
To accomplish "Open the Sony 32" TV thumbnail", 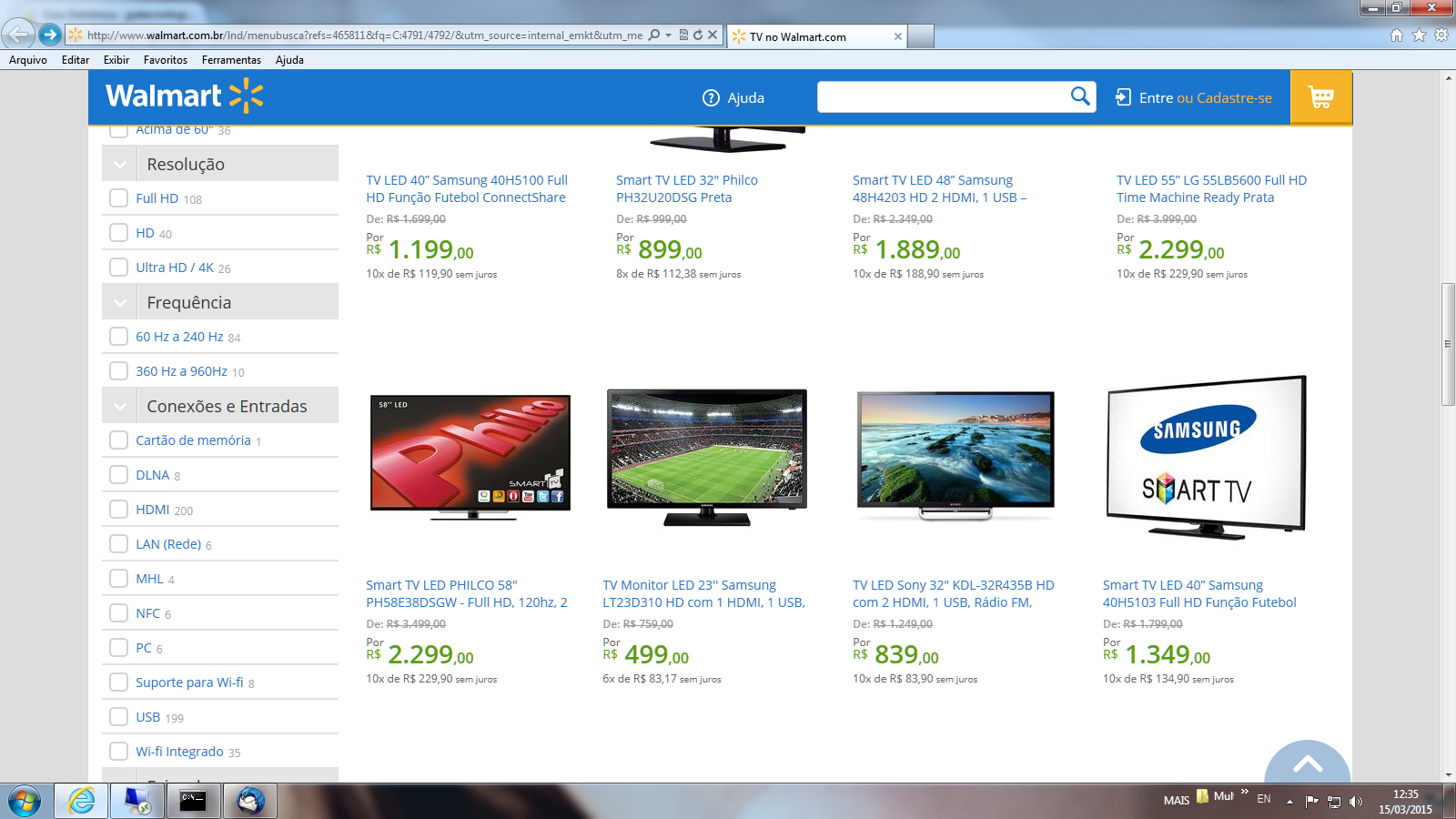I will (x=955, y=456).
